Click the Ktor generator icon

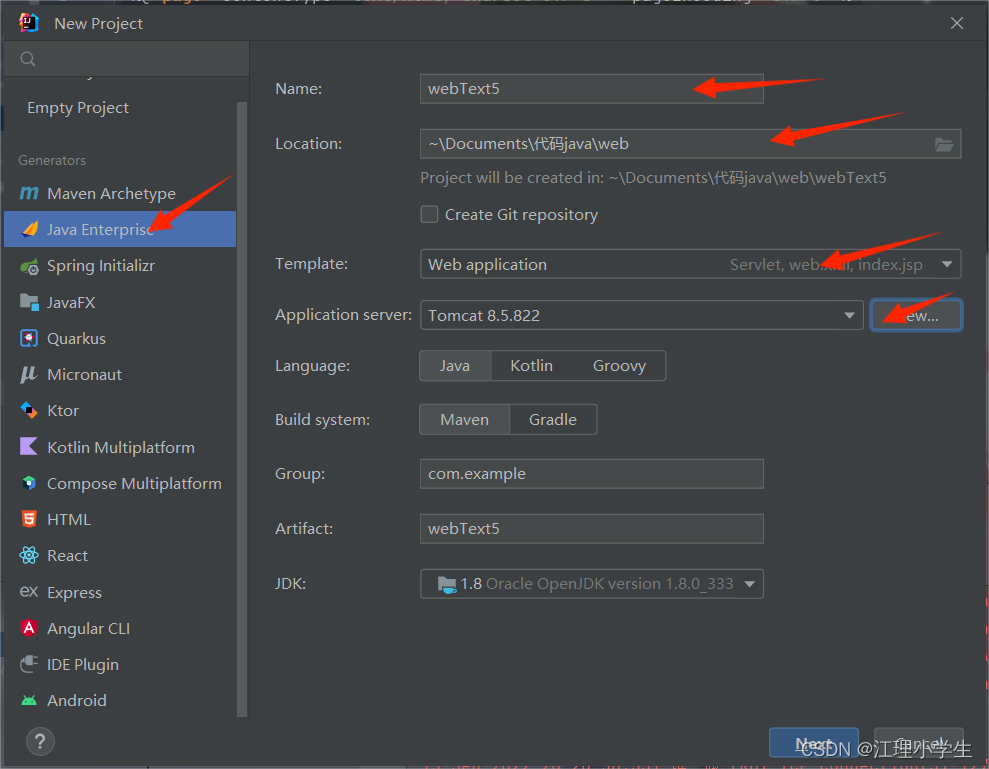[29, 411]
